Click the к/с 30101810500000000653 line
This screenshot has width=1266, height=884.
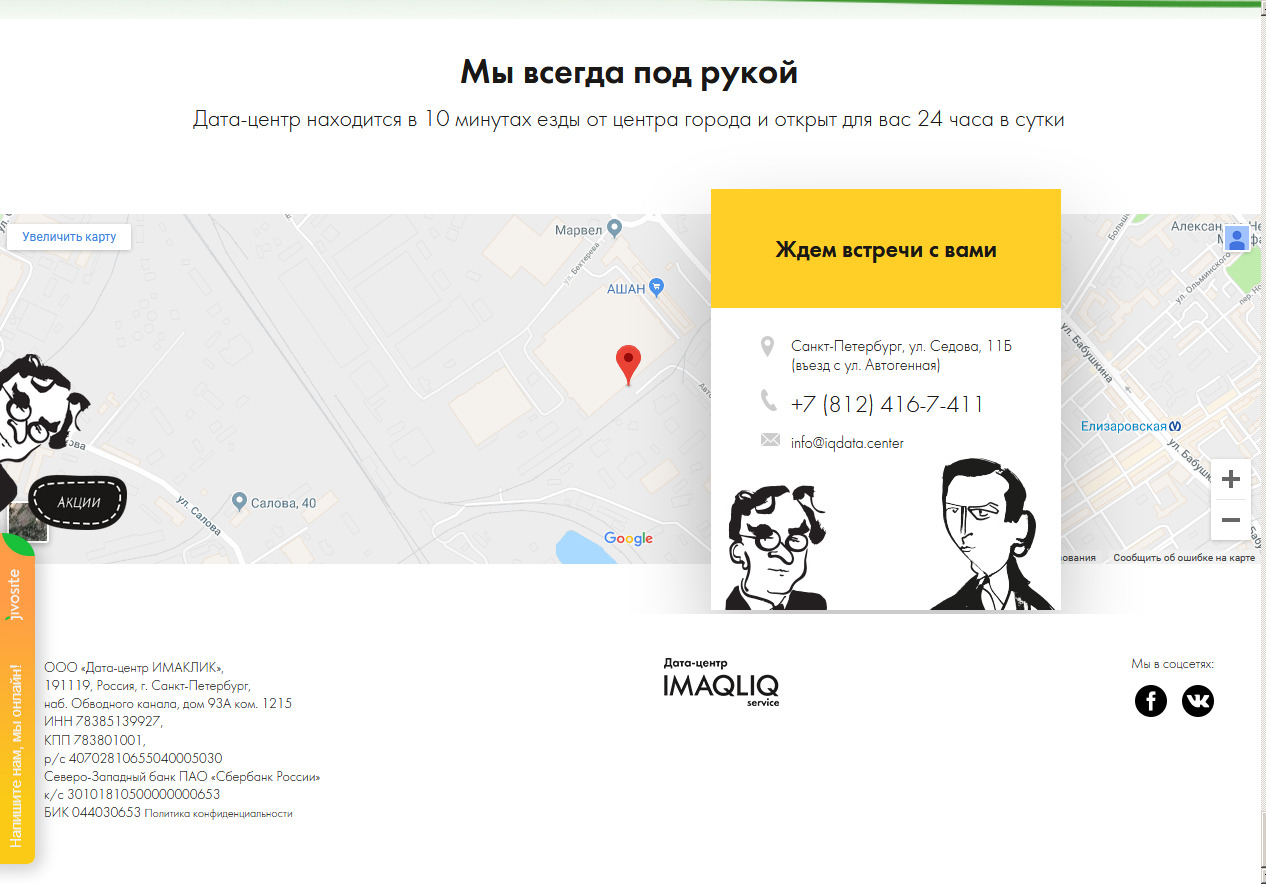point(132,794)
